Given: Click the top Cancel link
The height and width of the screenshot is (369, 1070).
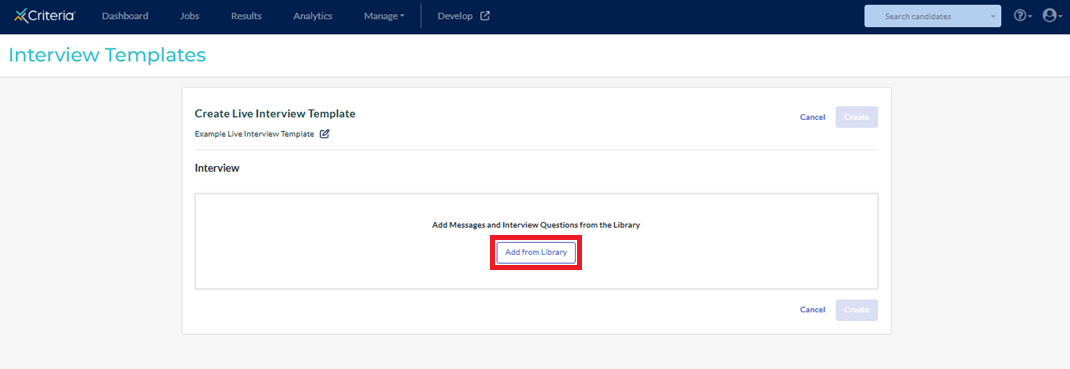Looking at the screenshot, I should [813, 117].
